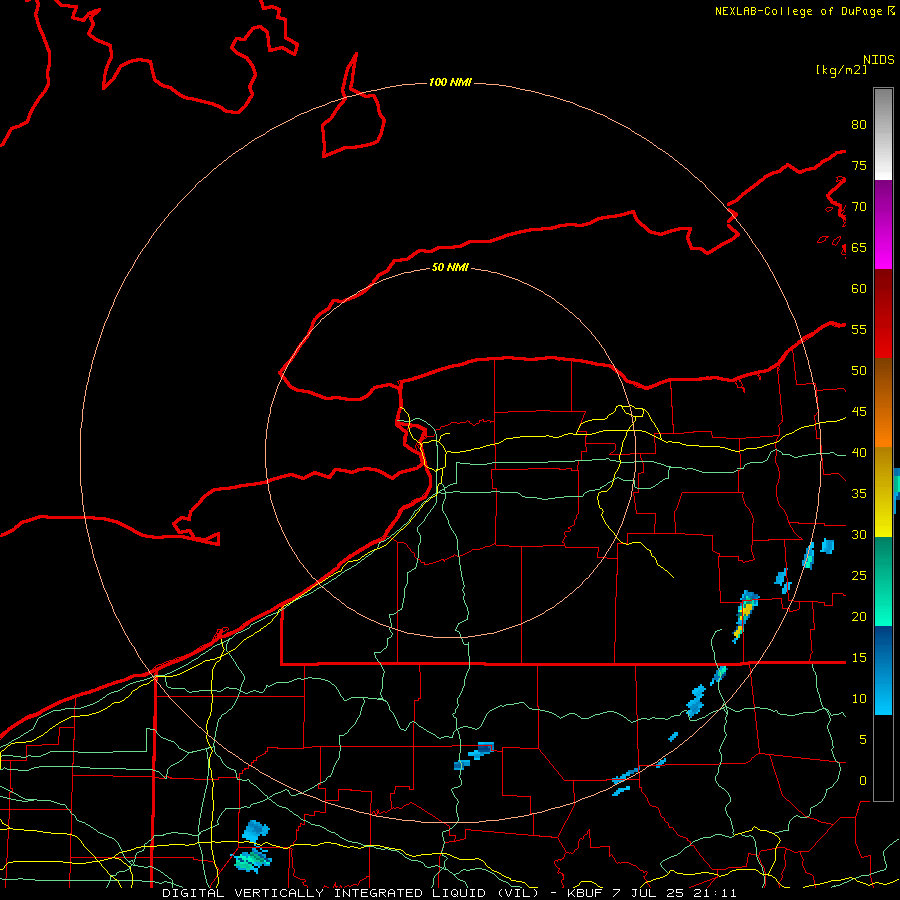Select the 45 value on the scale
The height and width of the screenshot is (900, 900).
[859, 412]
